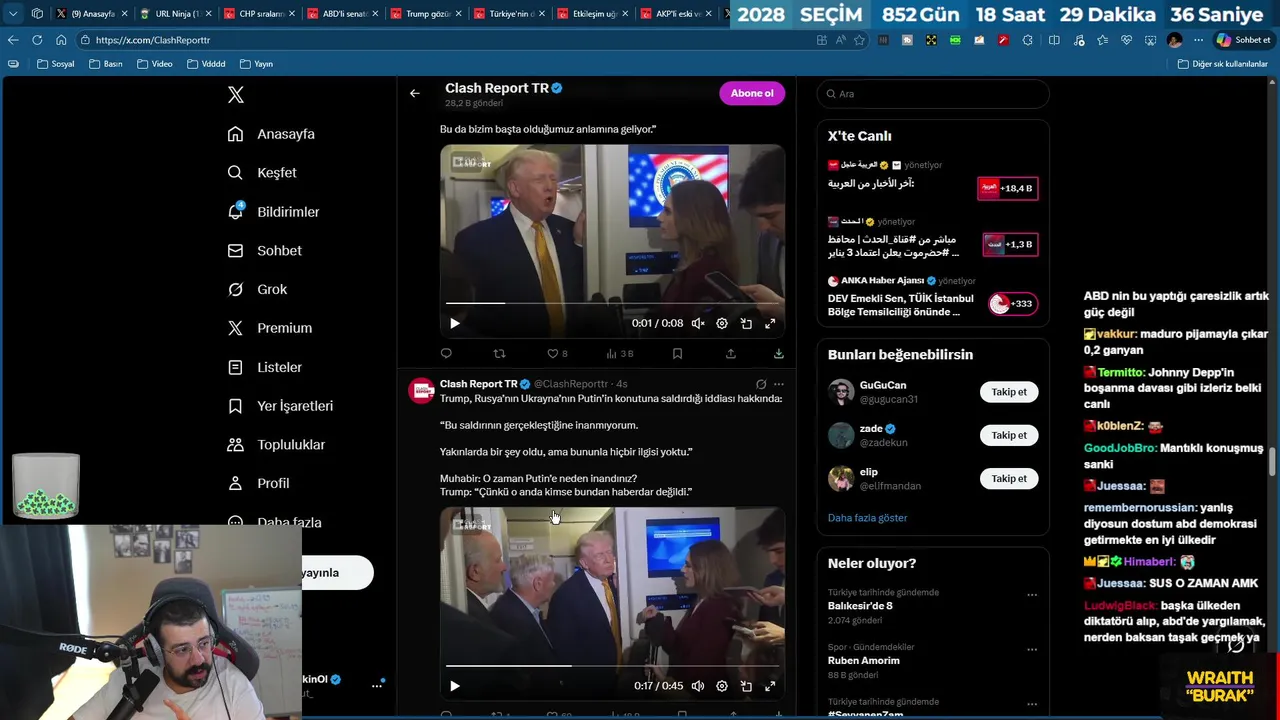Open settings gear on second video
Image resolution: width=1280 pixels, height=720 pixels.
(722, 686)
